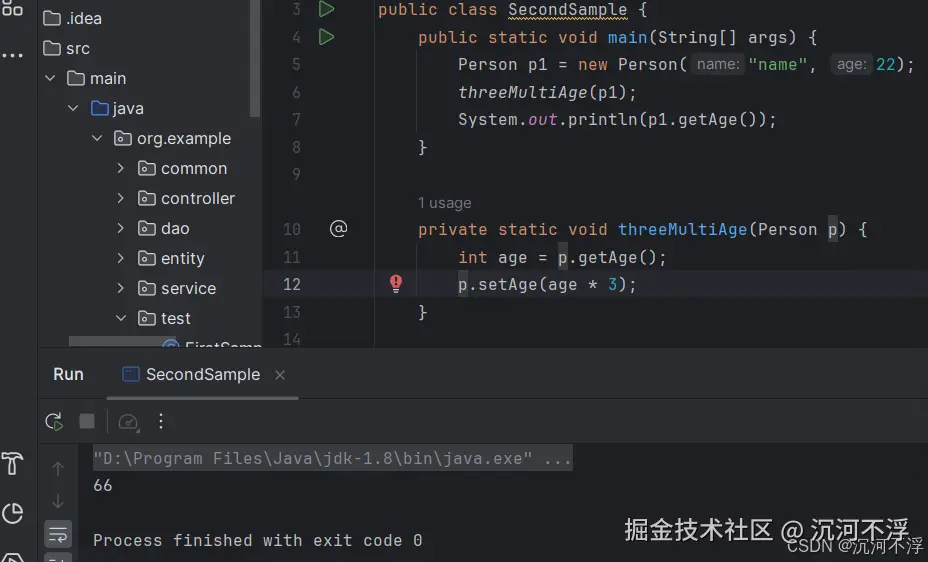Click the main method name
Screen dimensions: 928x562
point(628,37)
